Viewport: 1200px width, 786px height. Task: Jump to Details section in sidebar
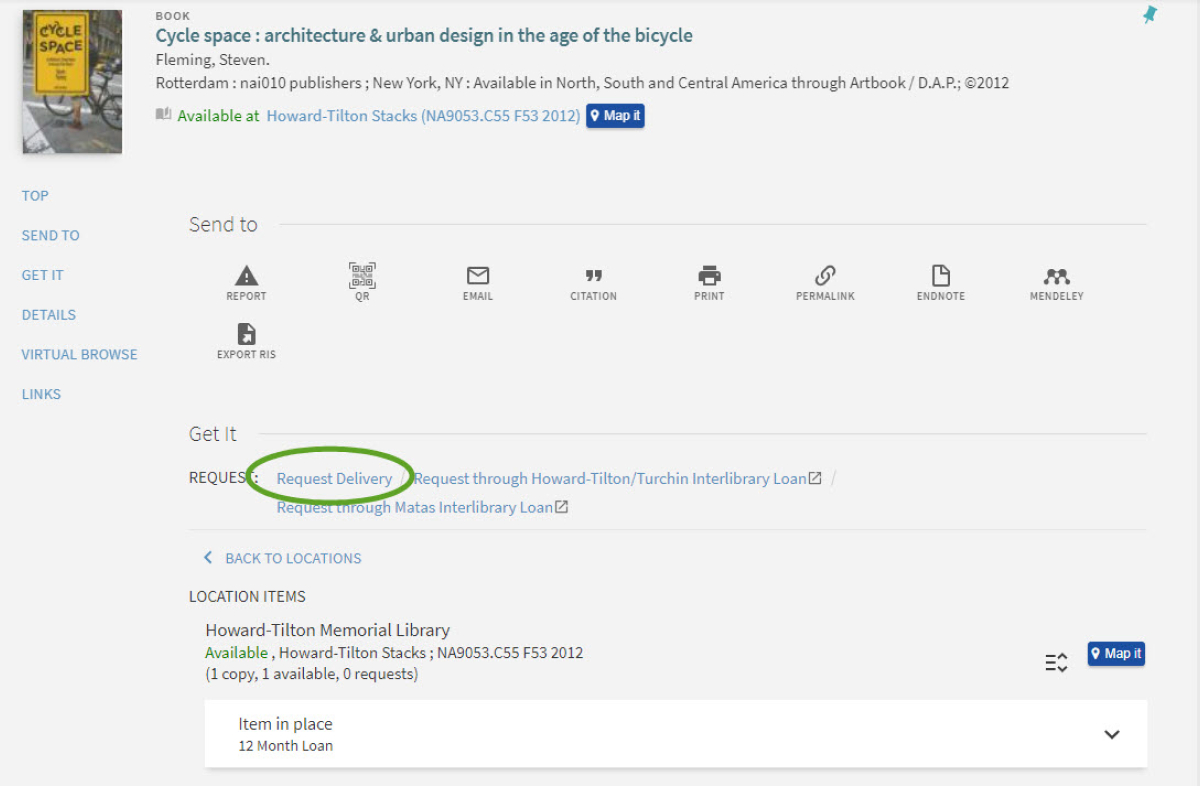[49, 315]
